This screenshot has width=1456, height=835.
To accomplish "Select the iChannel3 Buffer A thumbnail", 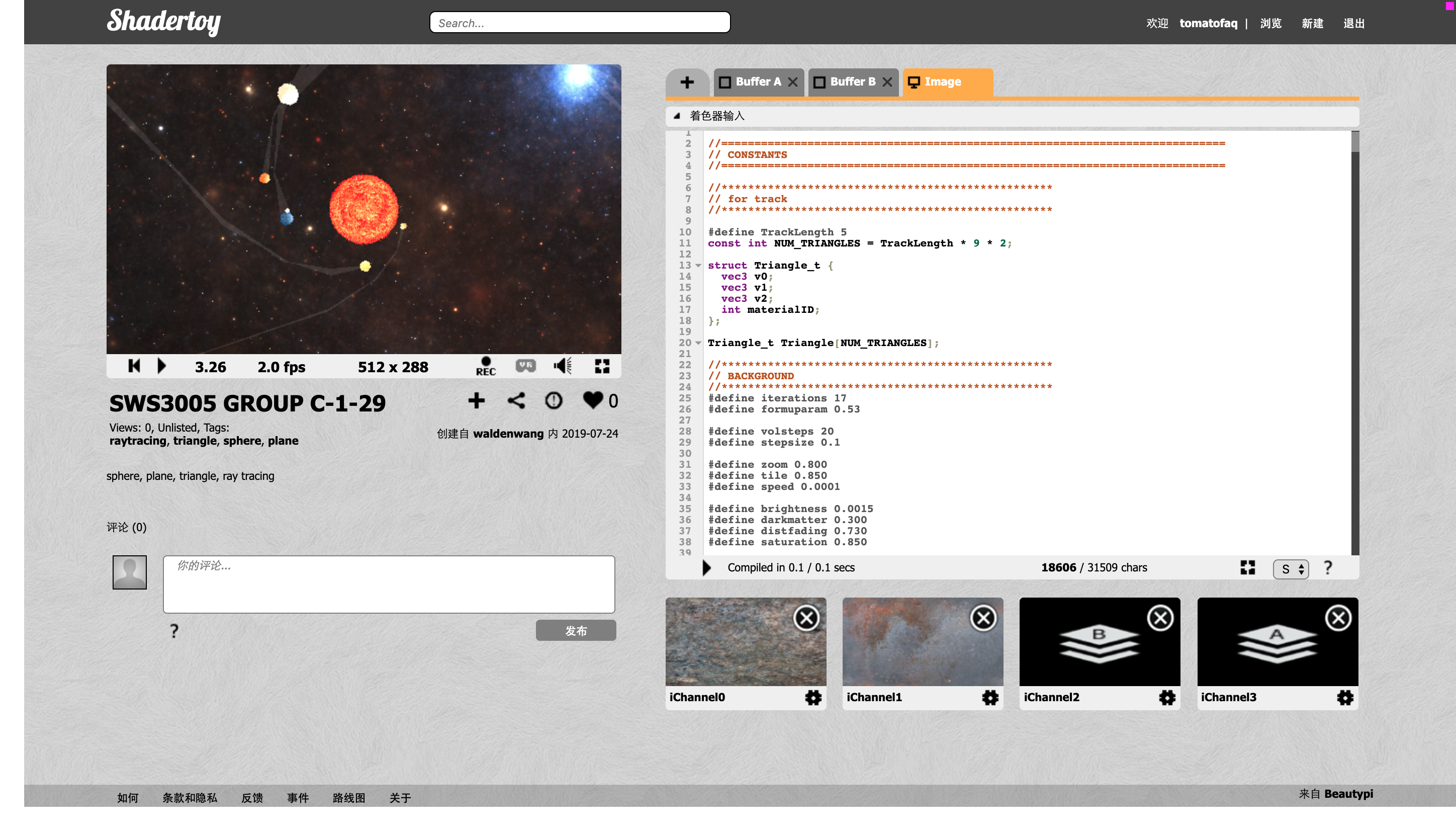I will (x=1277, y=642).
